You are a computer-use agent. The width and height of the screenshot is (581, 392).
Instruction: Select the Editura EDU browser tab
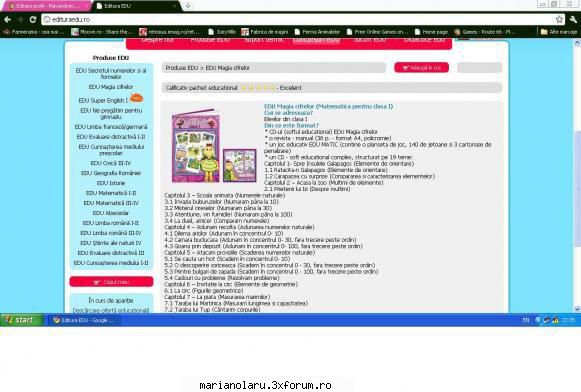point(136,6)
